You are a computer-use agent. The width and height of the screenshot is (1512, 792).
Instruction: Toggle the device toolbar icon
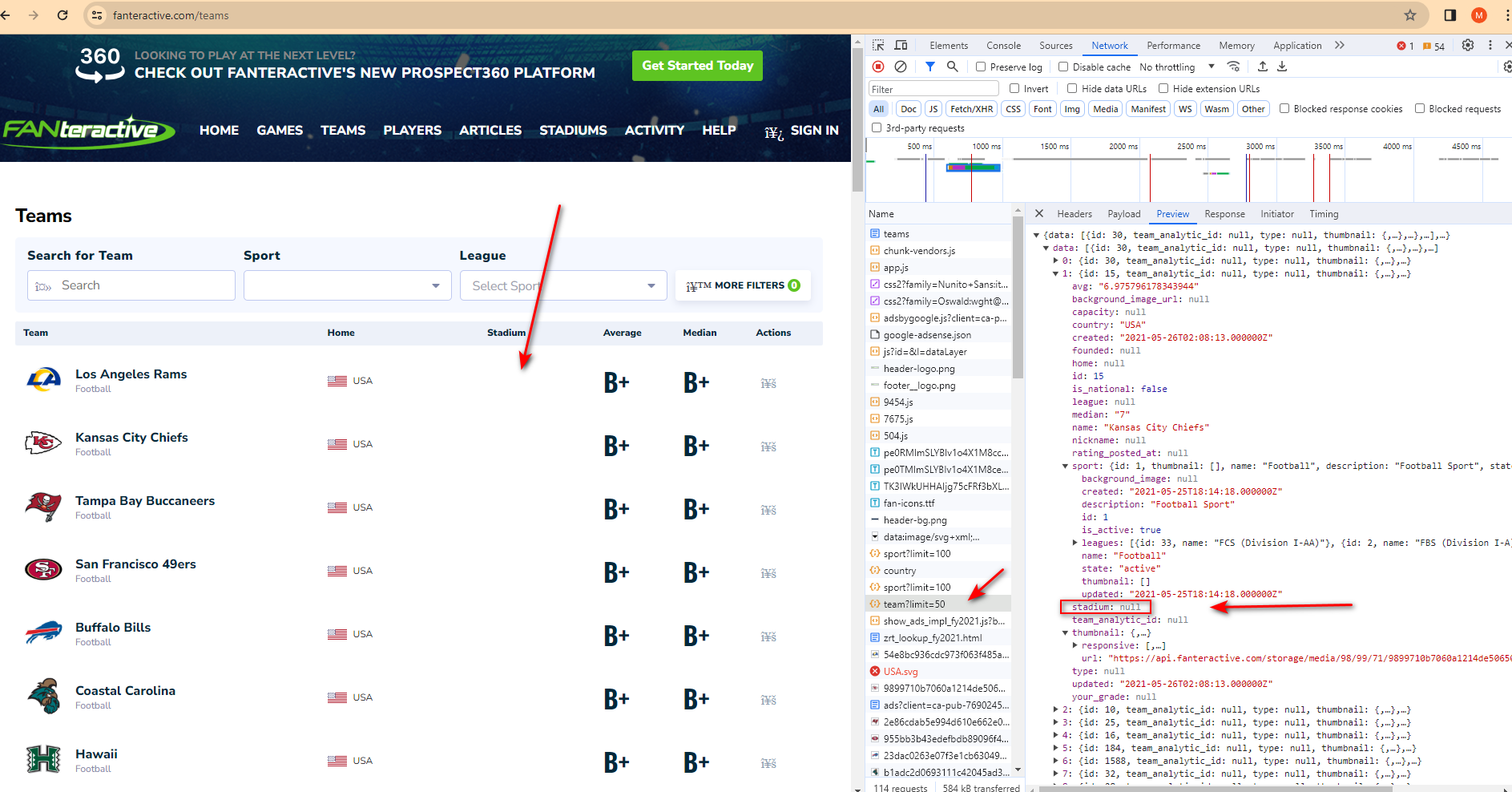[901, 45]
